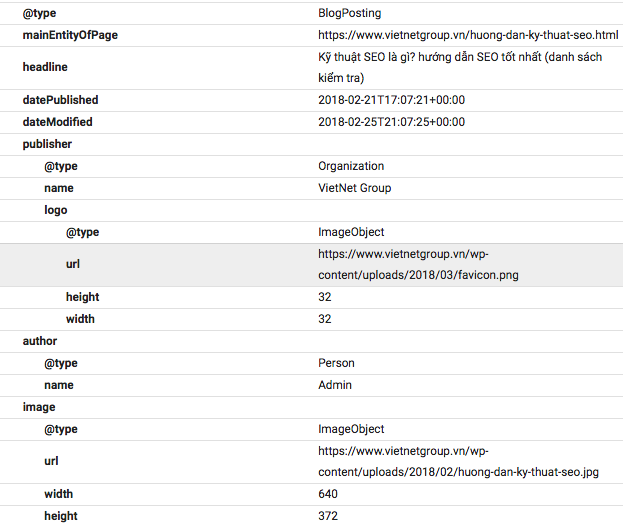Select the highlighted logo url label
The height and width of the screenshot is (527, 623).
coord(73,264)
